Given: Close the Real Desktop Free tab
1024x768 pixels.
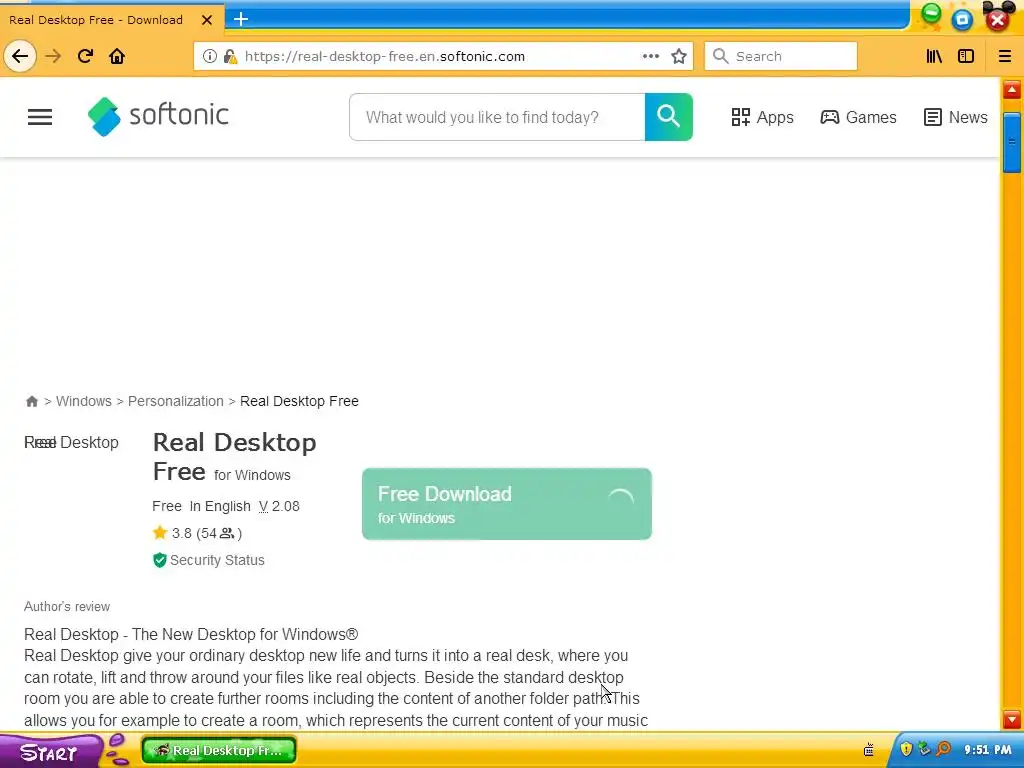Looking at the screenshot, I should pos(207,20).
